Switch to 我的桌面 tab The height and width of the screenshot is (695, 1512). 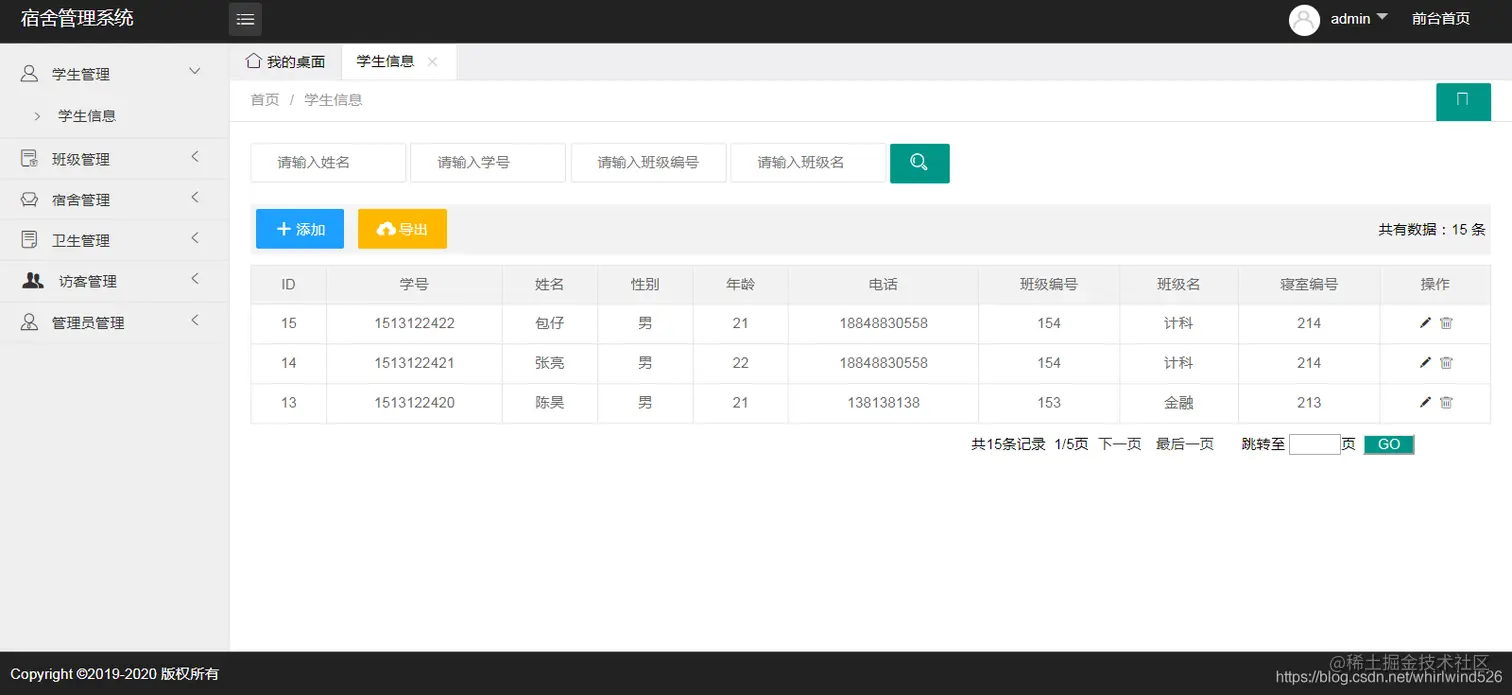point(285,62)
